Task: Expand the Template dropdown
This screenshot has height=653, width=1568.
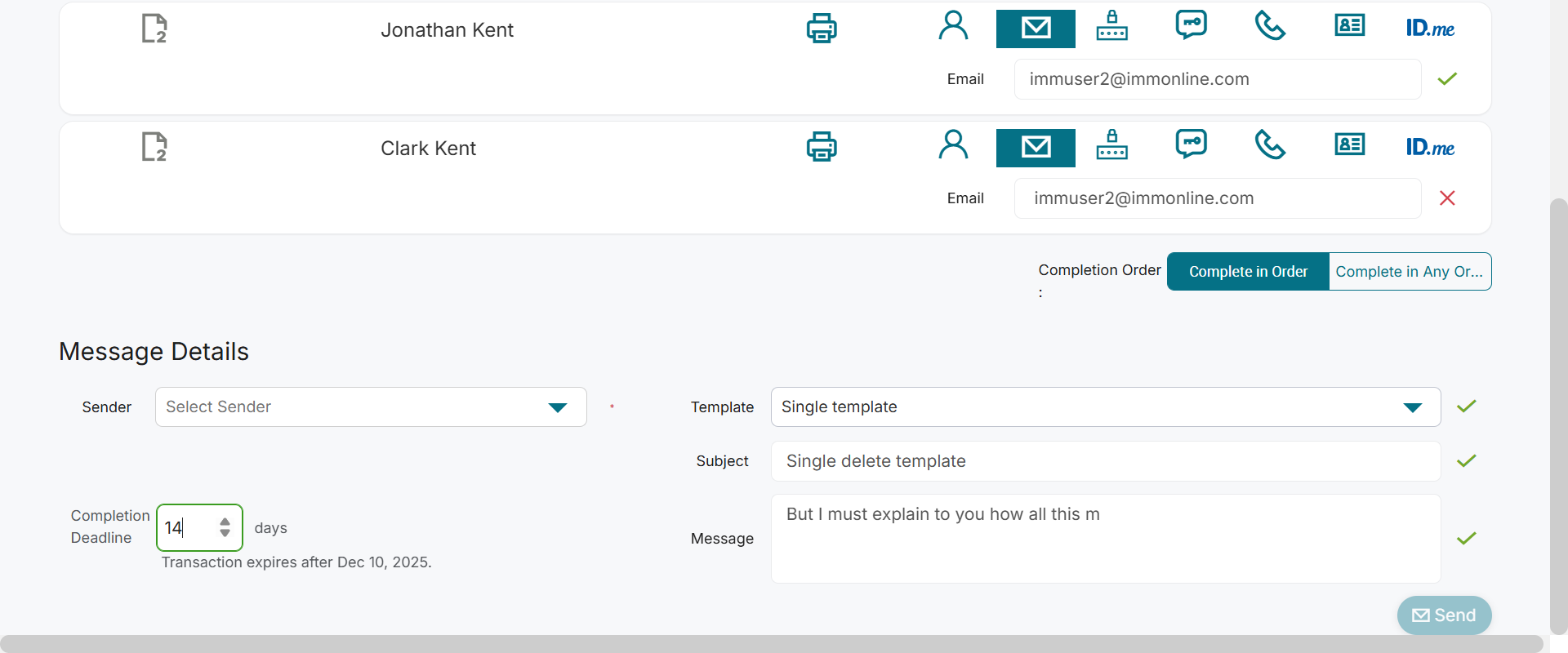Action: 1105,407
